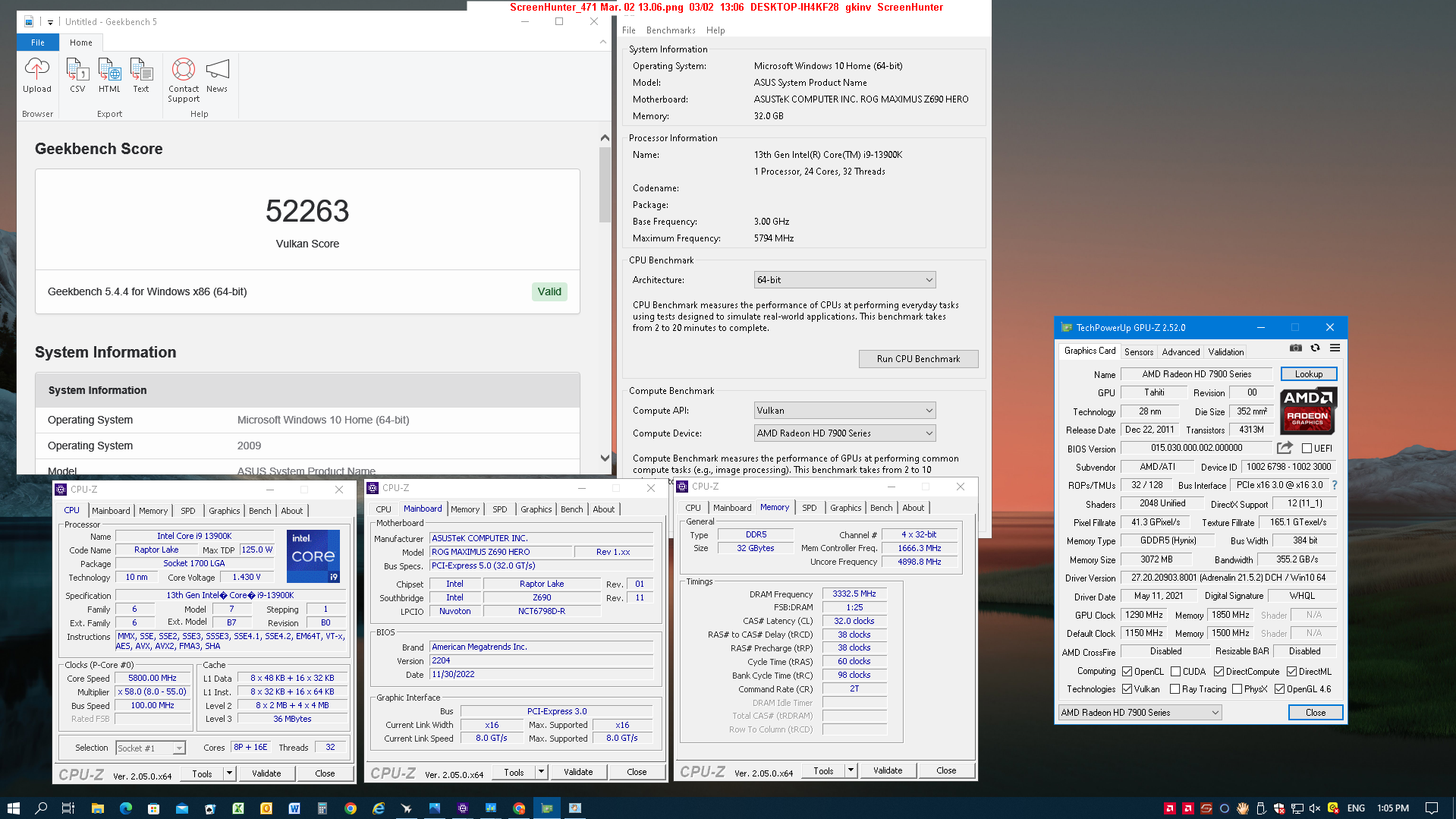1456x819 pixels.
Task: Open Windows Start menu
Action: coord(13,808)
